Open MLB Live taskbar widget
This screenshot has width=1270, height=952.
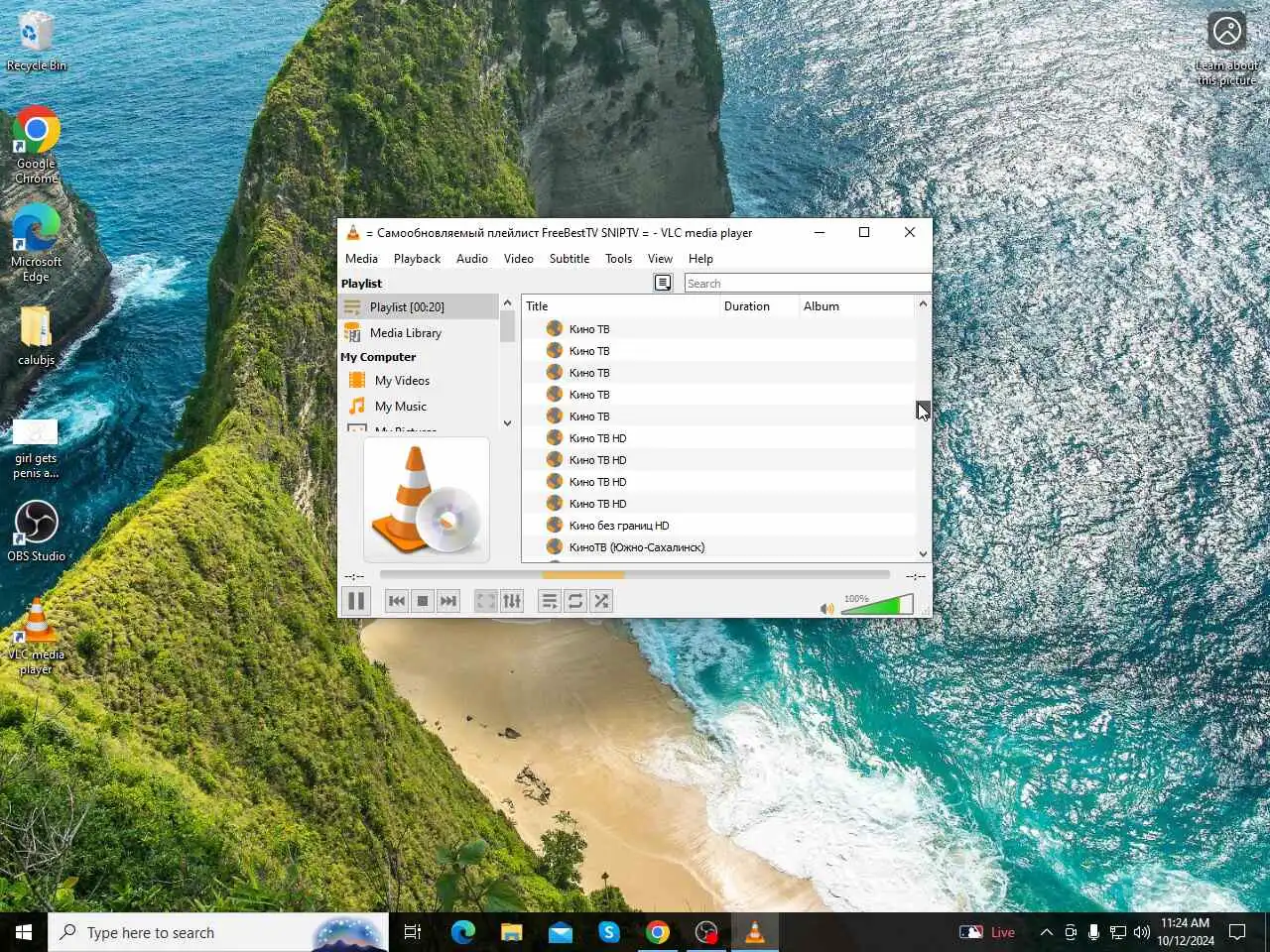(987, 932)
